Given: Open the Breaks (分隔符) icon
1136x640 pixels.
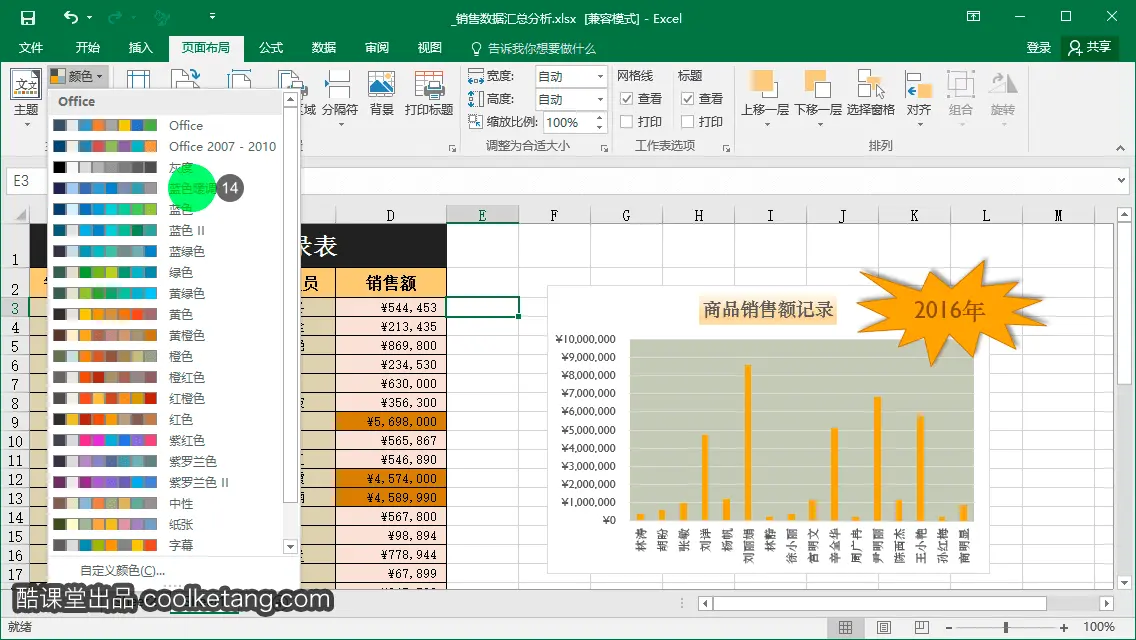Looking at the screenshot, I should pos(339,86).
